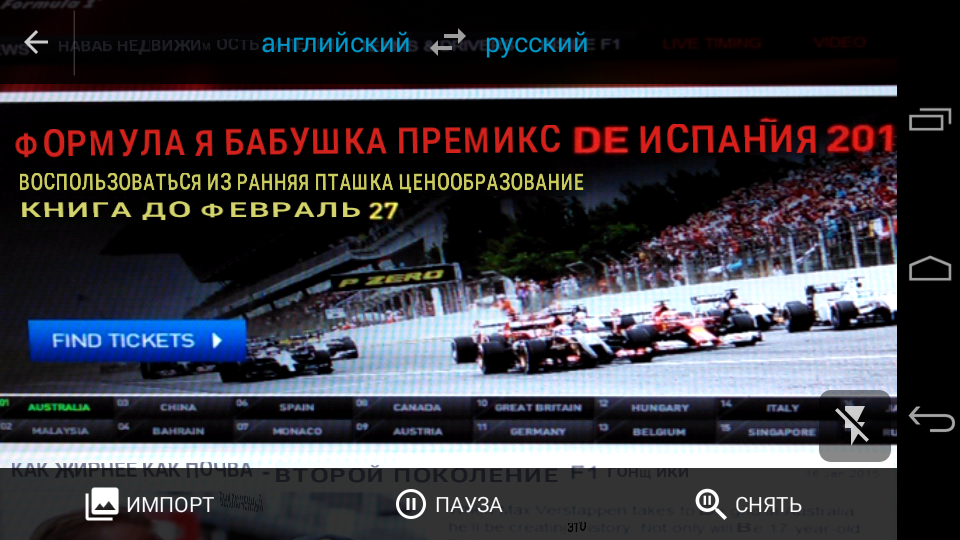This screenshot has width=960, height=540.
Task: Select BELGIUM race entry
Action: 659,432
